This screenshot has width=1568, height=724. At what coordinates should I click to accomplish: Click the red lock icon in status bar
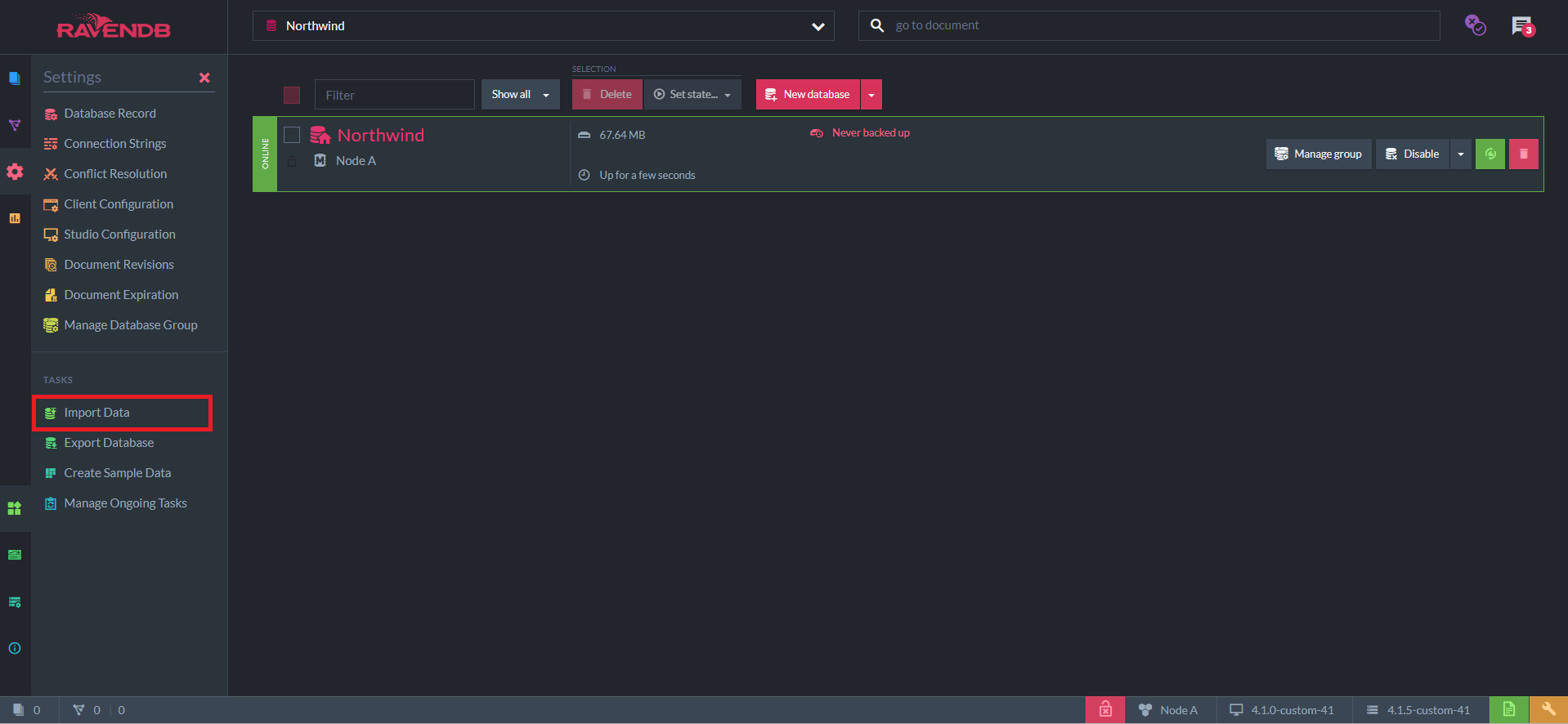pyautogui.click(x=1105, y=710)
